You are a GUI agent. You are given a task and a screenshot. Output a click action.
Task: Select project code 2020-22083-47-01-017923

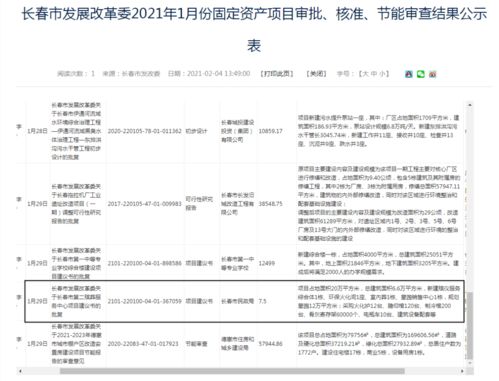coord(143,344)
